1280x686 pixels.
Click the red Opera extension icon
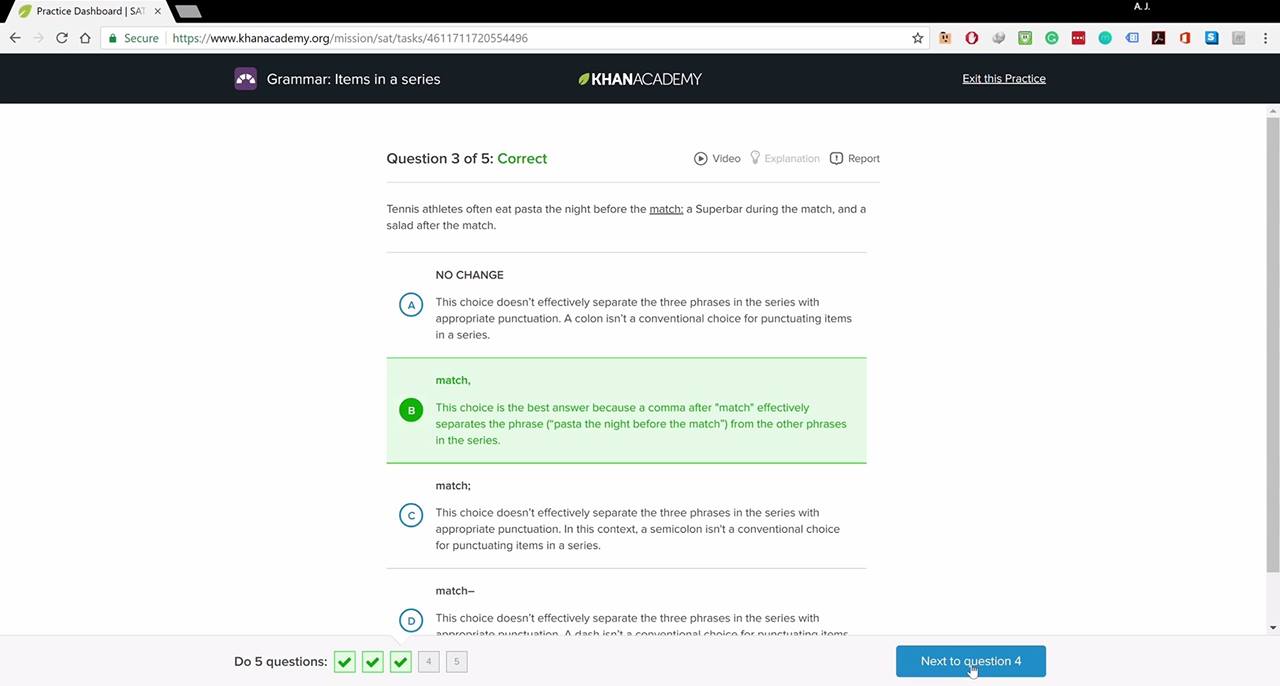click(x=971, y=38)
